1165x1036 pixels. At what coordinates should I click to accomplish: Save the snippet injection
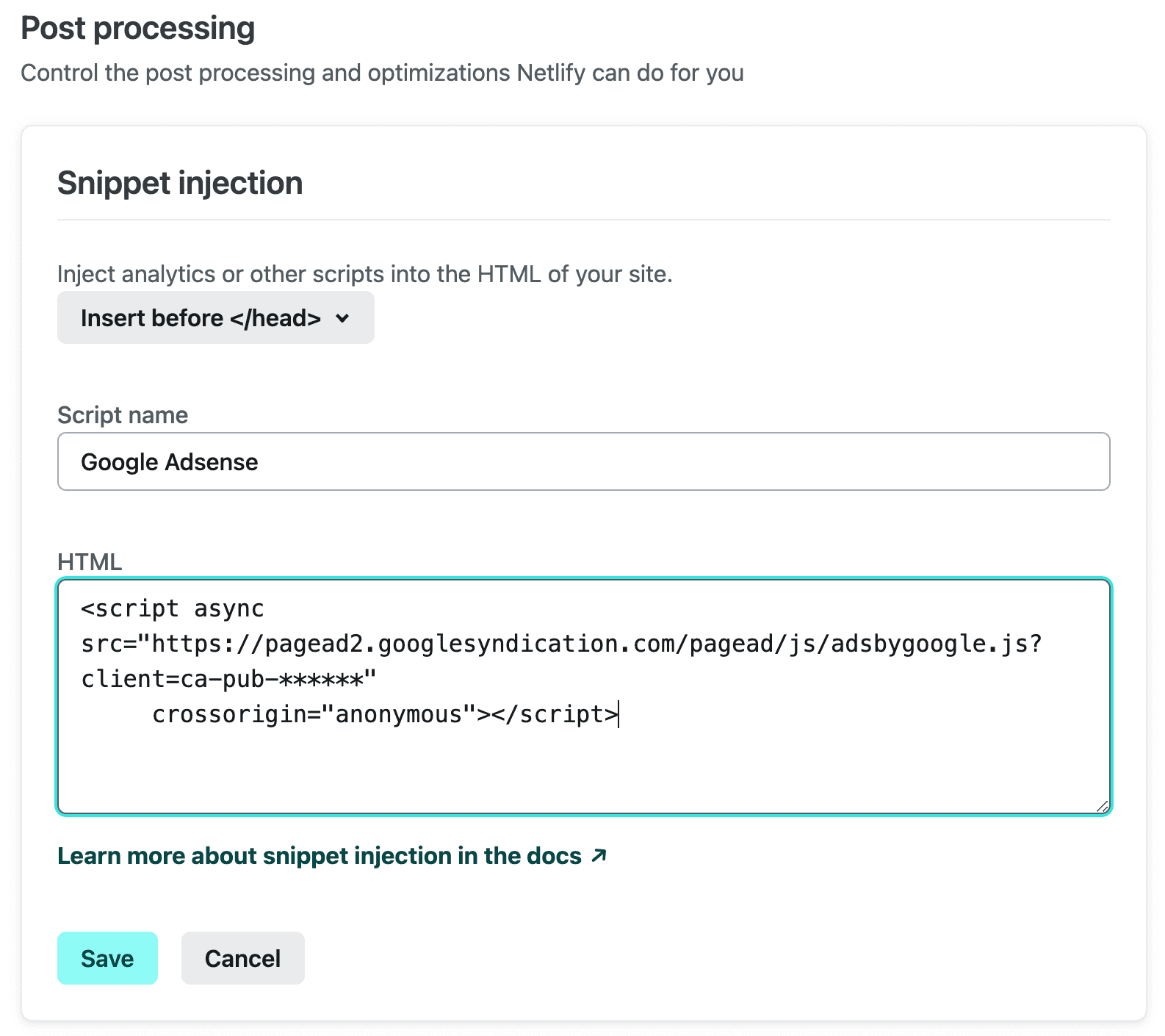[x=107, y=958]
